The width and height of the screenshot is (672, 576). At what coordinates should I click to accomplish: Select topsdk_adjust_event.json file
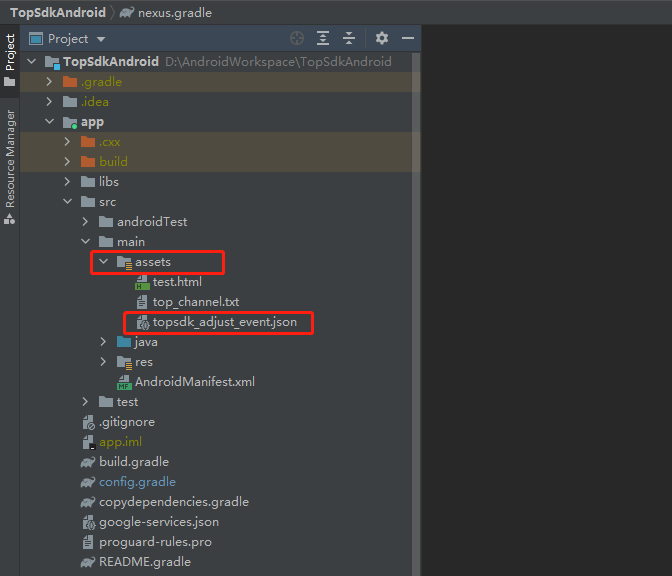coord(224,322)
